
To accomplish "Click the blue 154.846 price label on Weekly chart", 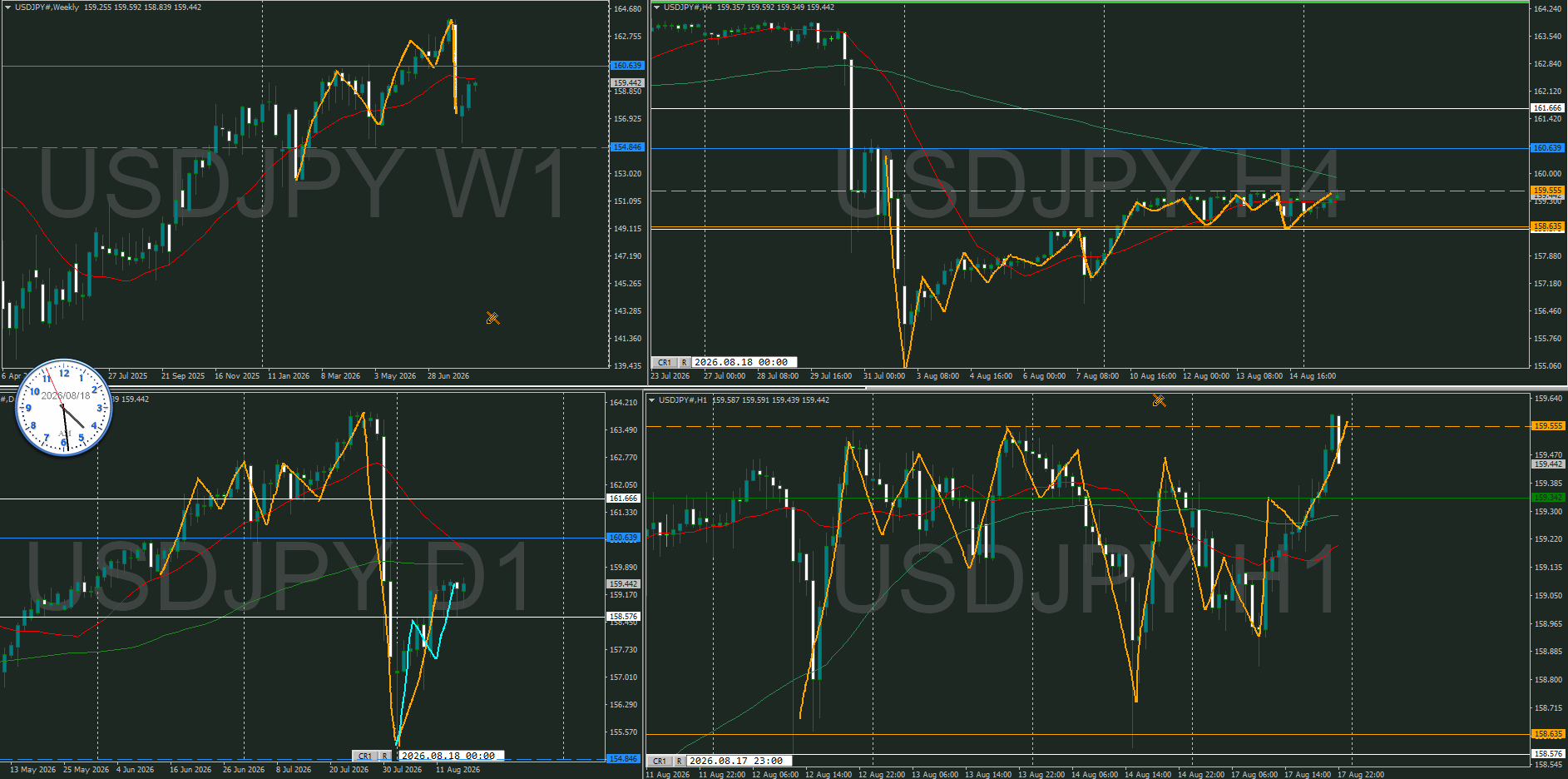I will (627, 147).
